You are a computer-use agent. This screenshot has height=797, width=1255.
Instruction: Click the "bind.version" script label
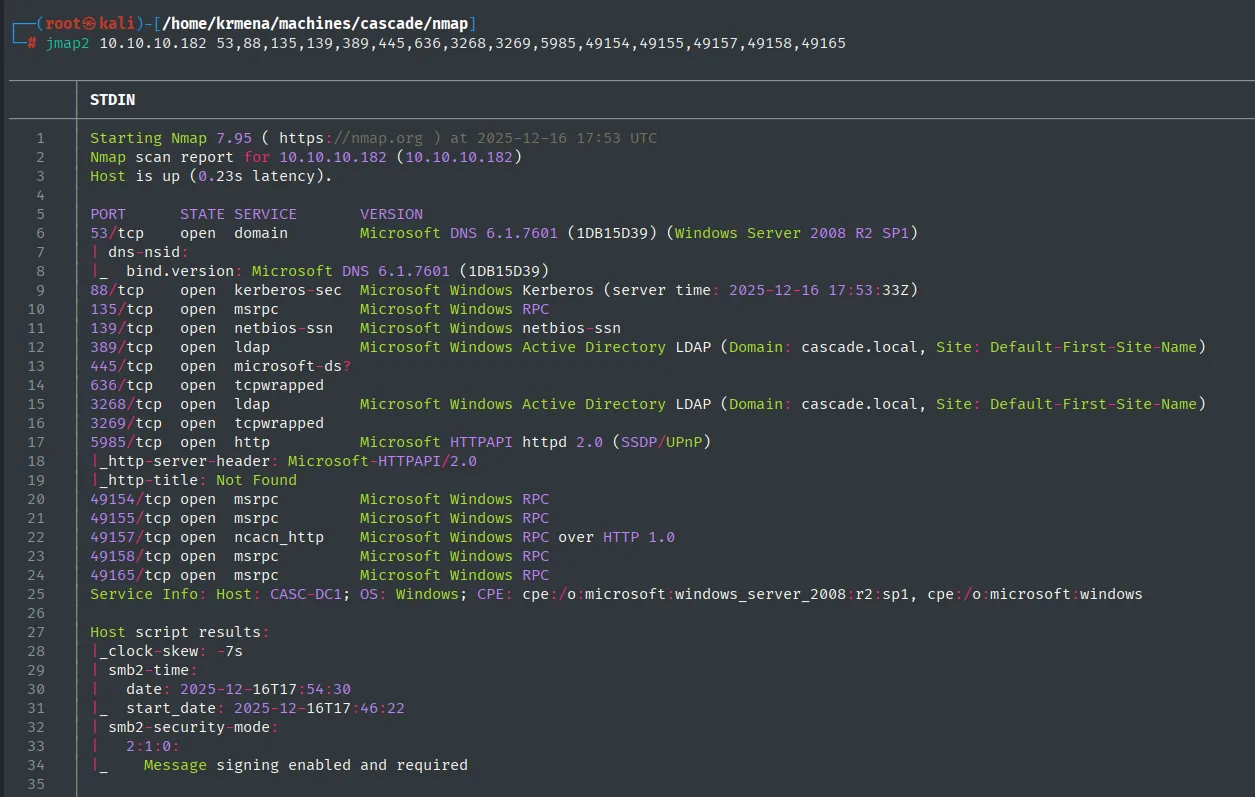click(x=180, y=271)
